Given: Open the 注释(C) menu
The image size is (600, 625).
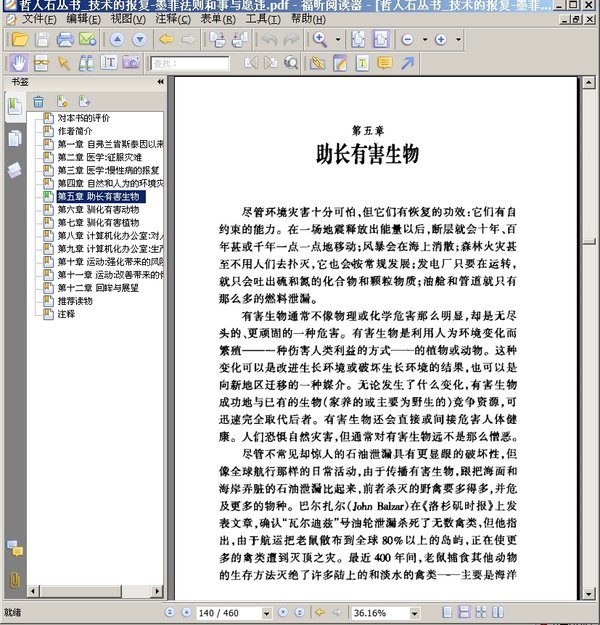Looking at the screenshot, I should click(x=176, y=19).
